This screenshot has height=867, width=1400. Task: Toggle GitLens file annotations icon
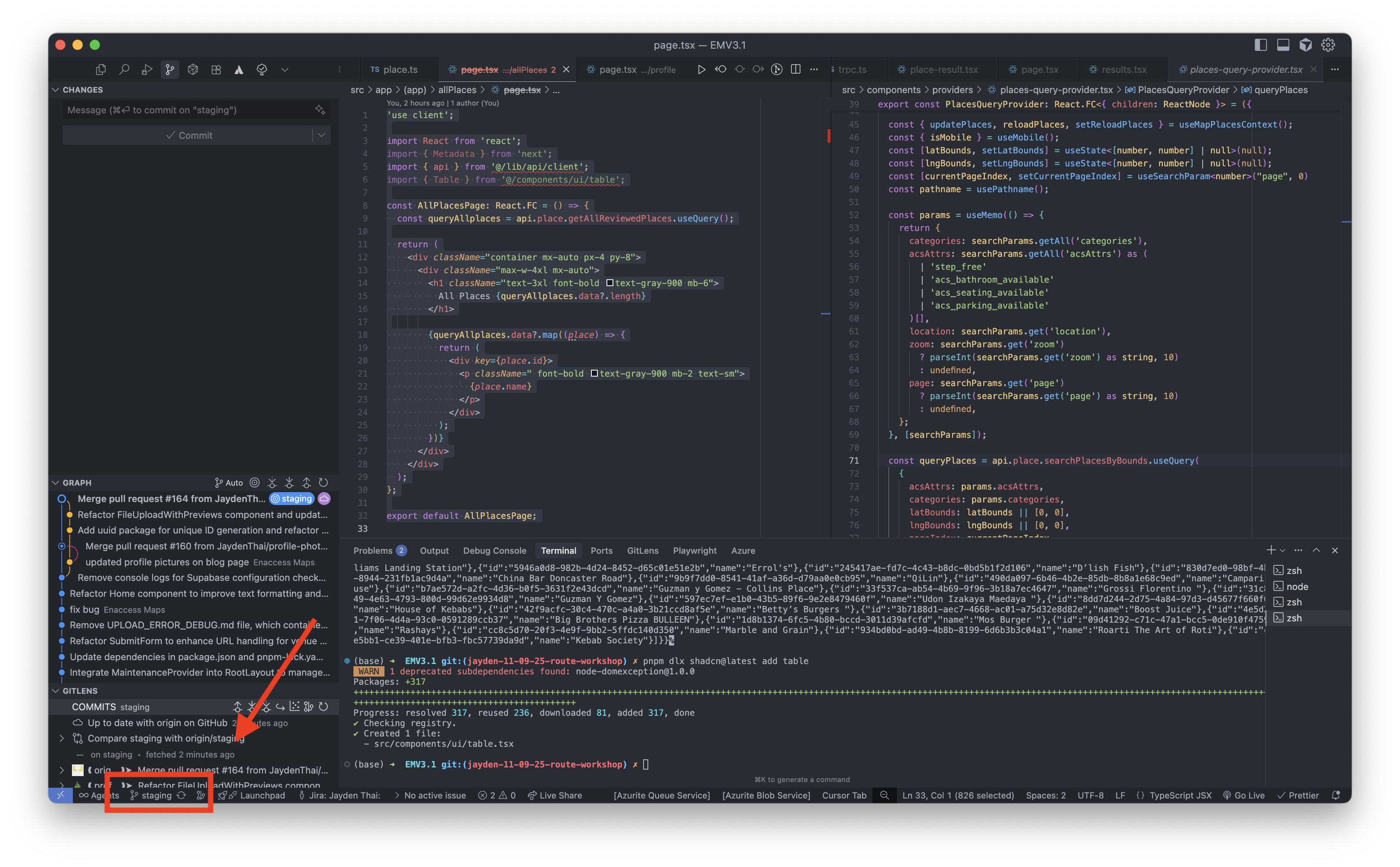pyautogui.click(x=777, y=69)
